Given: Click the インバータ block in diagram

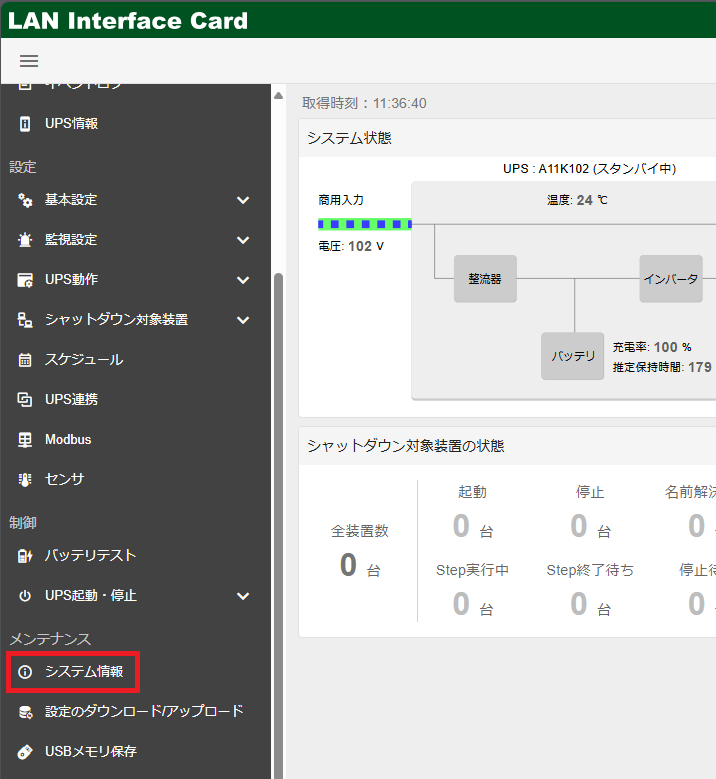Looking at the screenshot, I should pyautogui.click(x=671, y=279).
